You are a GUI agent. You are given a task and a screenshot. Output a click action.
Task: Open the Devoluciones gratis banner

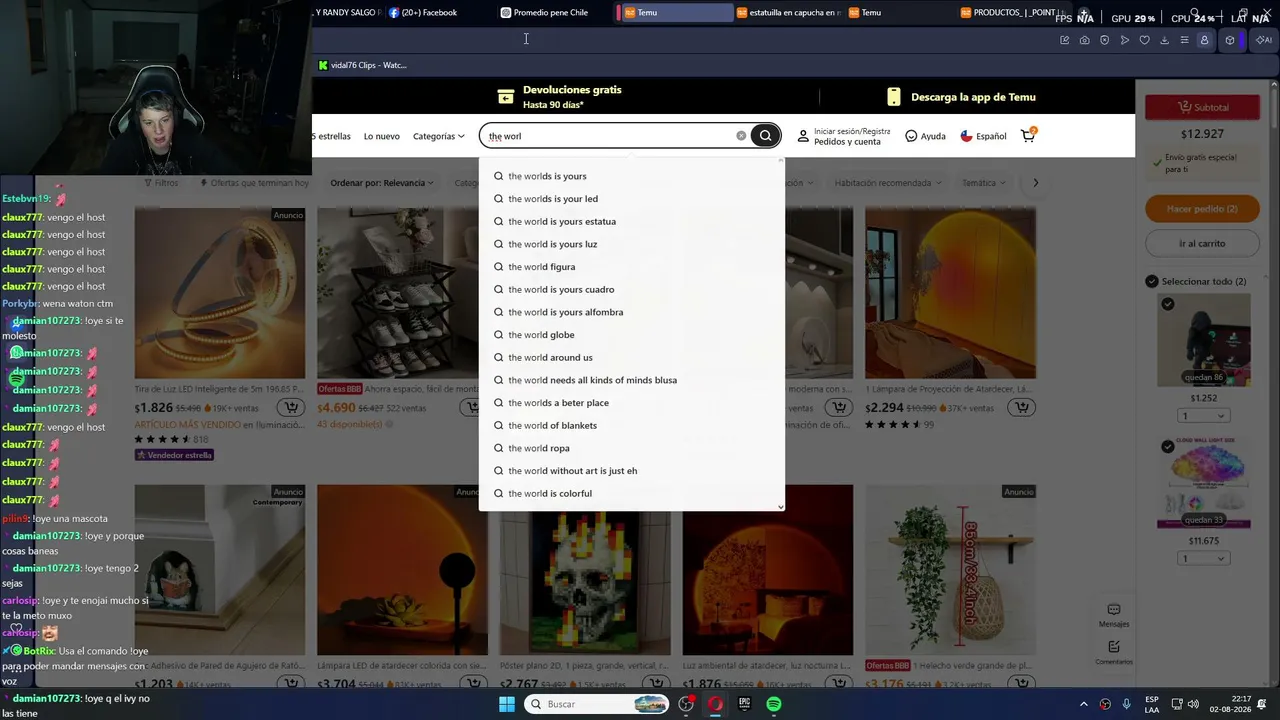(x=560, y=97)
